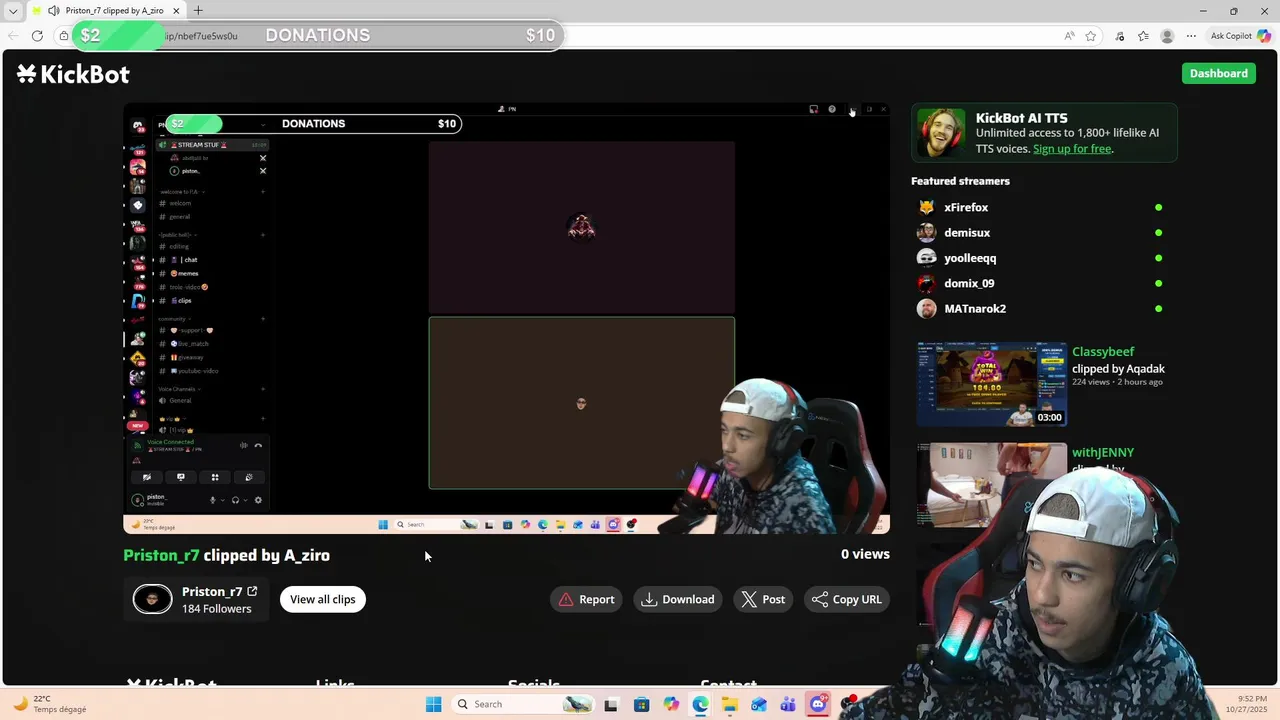Add this page to favorites

pyautogui.click(x=1091, y=36)
